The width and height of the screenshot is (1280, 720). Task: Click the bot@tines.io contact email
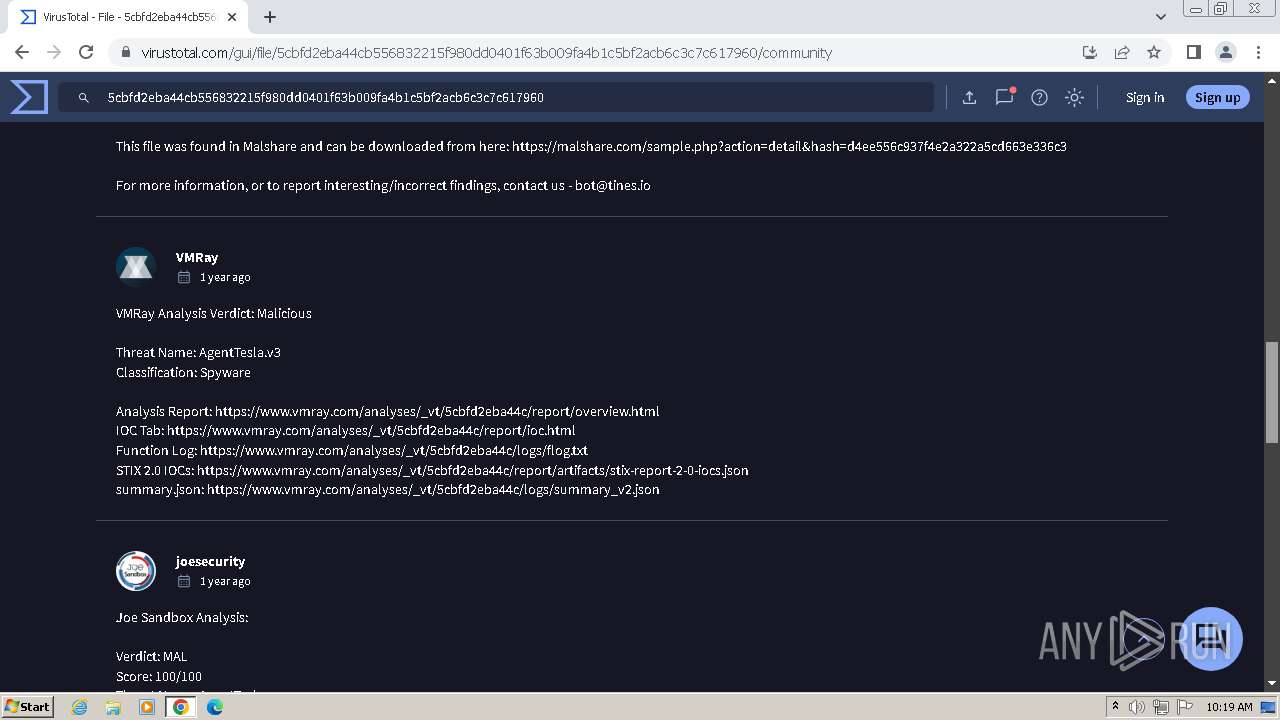pos(612,185)
